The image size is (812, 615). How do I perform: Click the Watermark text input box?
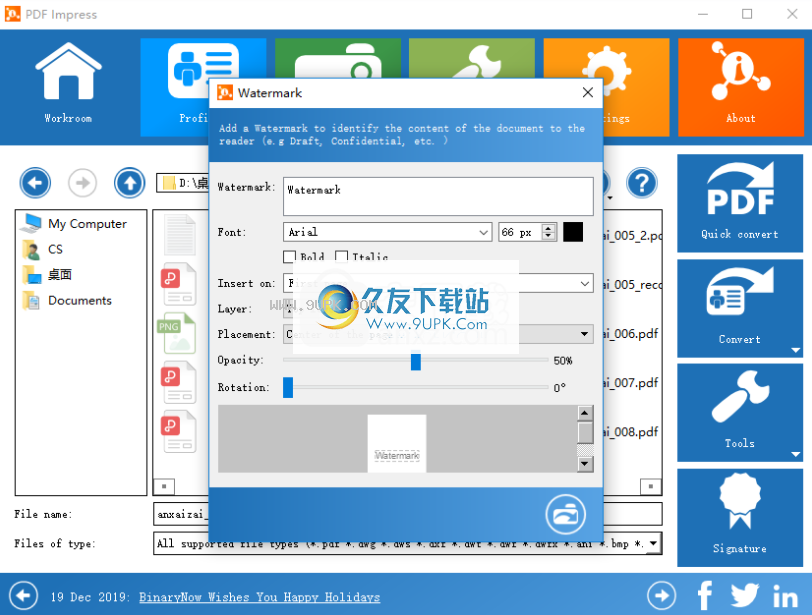pos(438,196)
